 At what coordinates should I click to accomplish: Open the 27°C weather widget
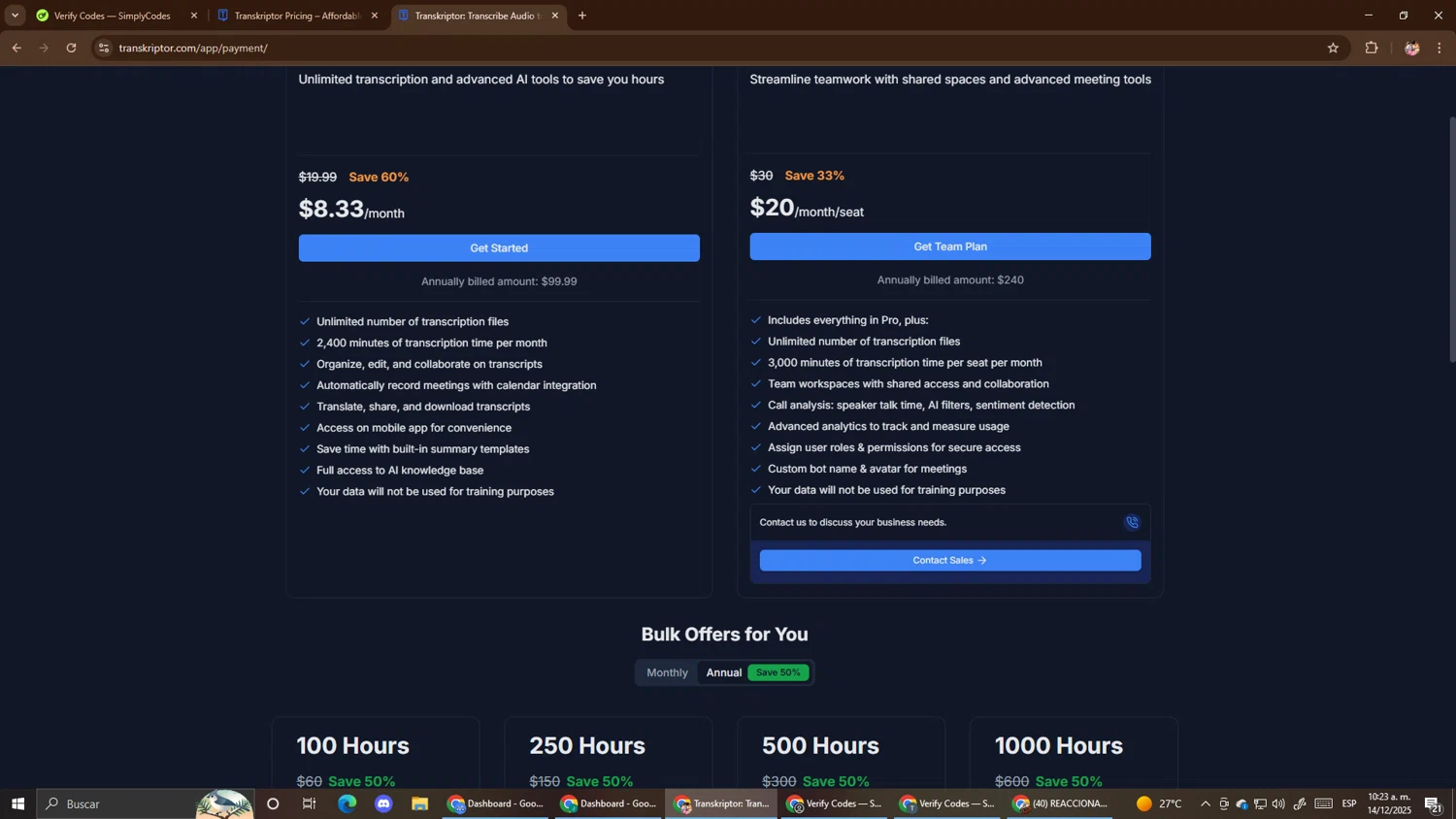point(1159,804)
